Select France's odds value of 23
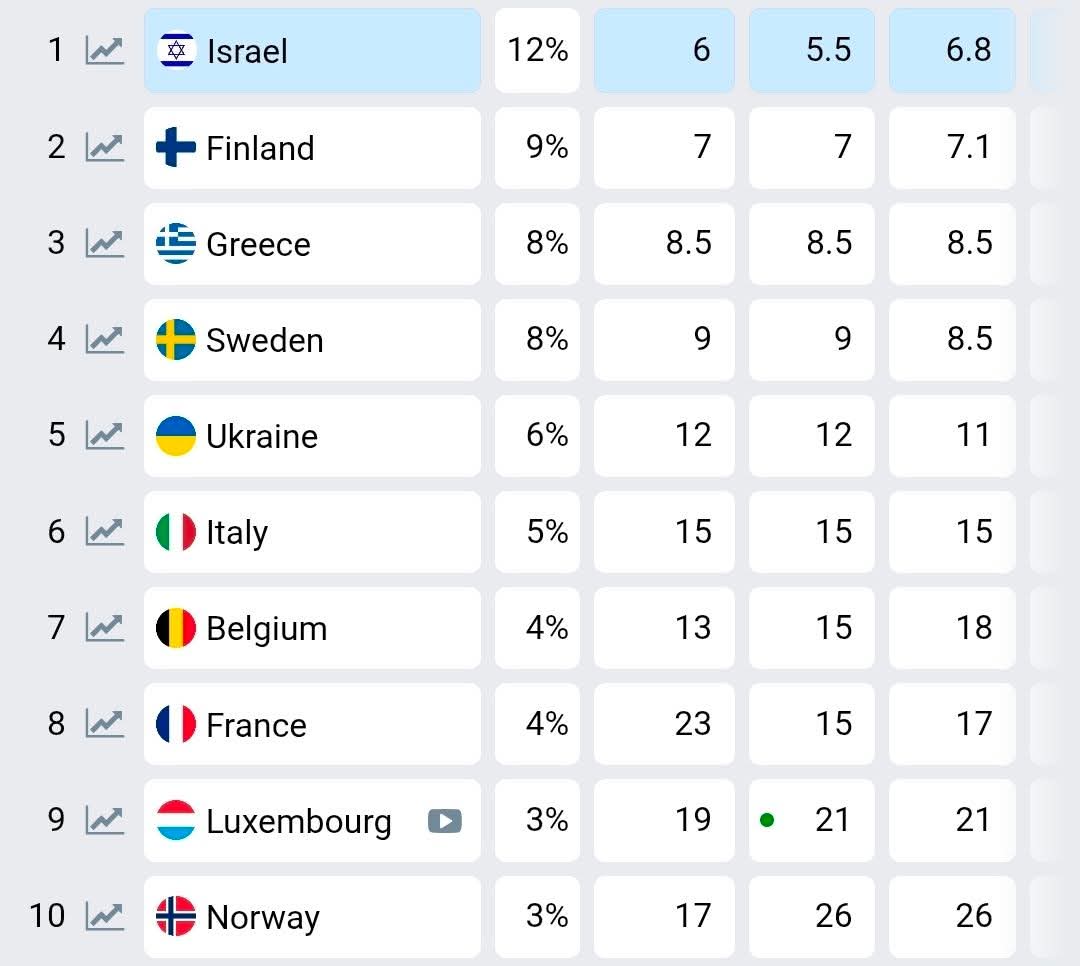 664,724
